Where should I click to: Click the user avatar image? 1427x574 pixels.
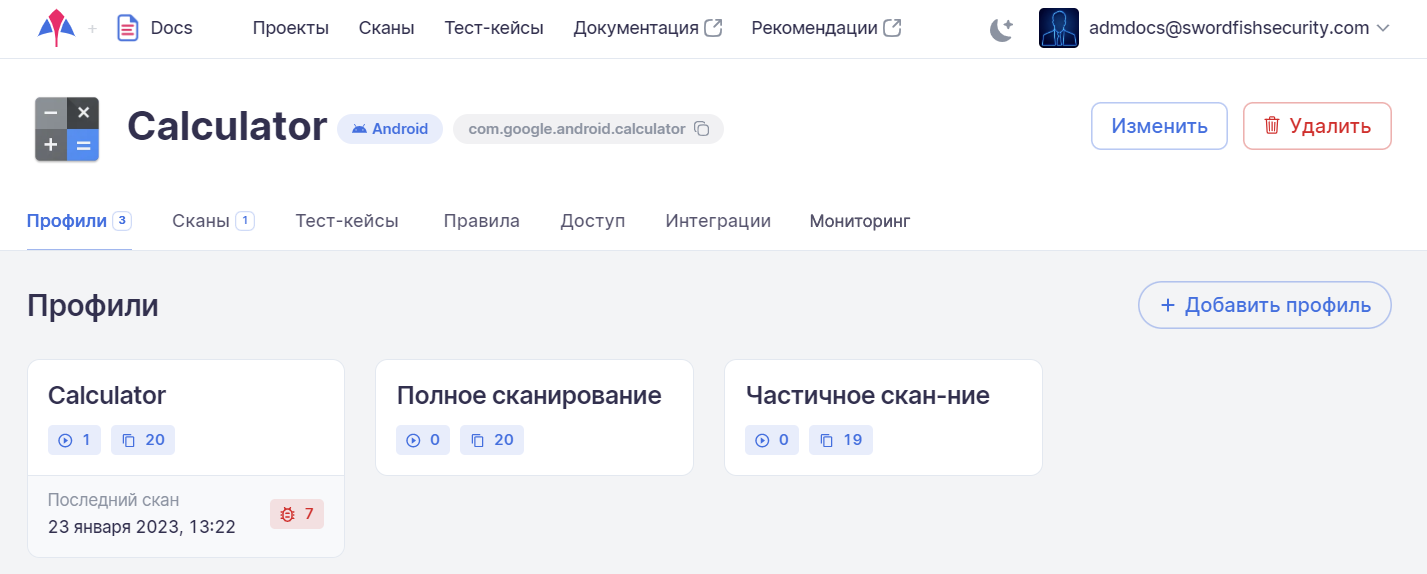pos(1058,28)
